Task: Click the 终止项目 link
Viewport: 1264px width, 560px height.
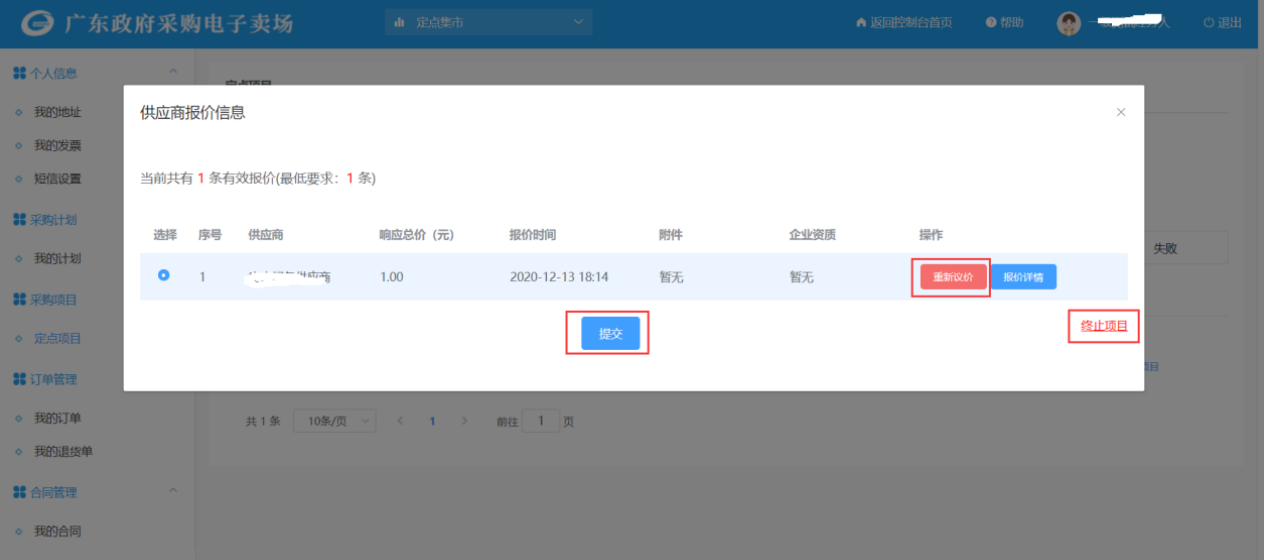Action: [1103, 326]
